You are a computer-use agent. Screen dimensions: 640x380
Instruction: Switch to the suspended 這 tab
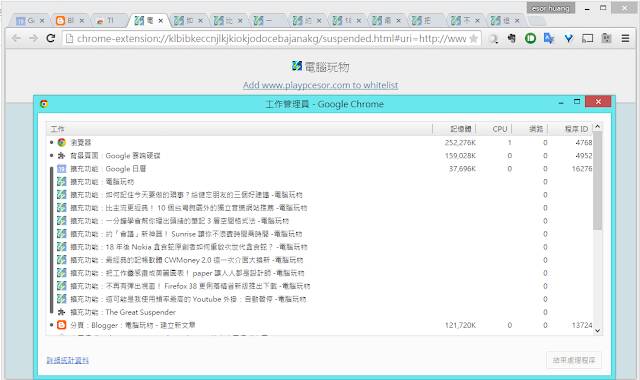[x=504, y=20]
